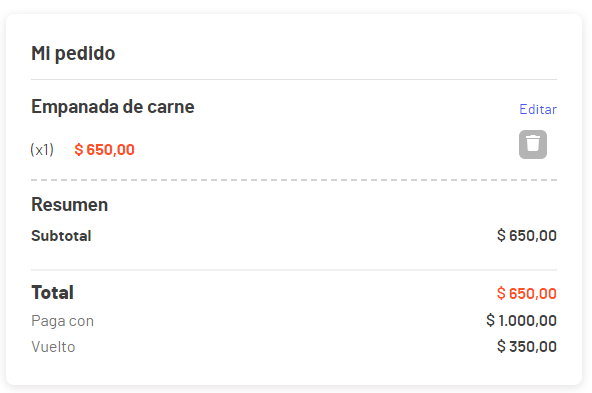
Task: Click the red $ 650,00 item price
Action: pyautogui.click(x=105, y=150)
